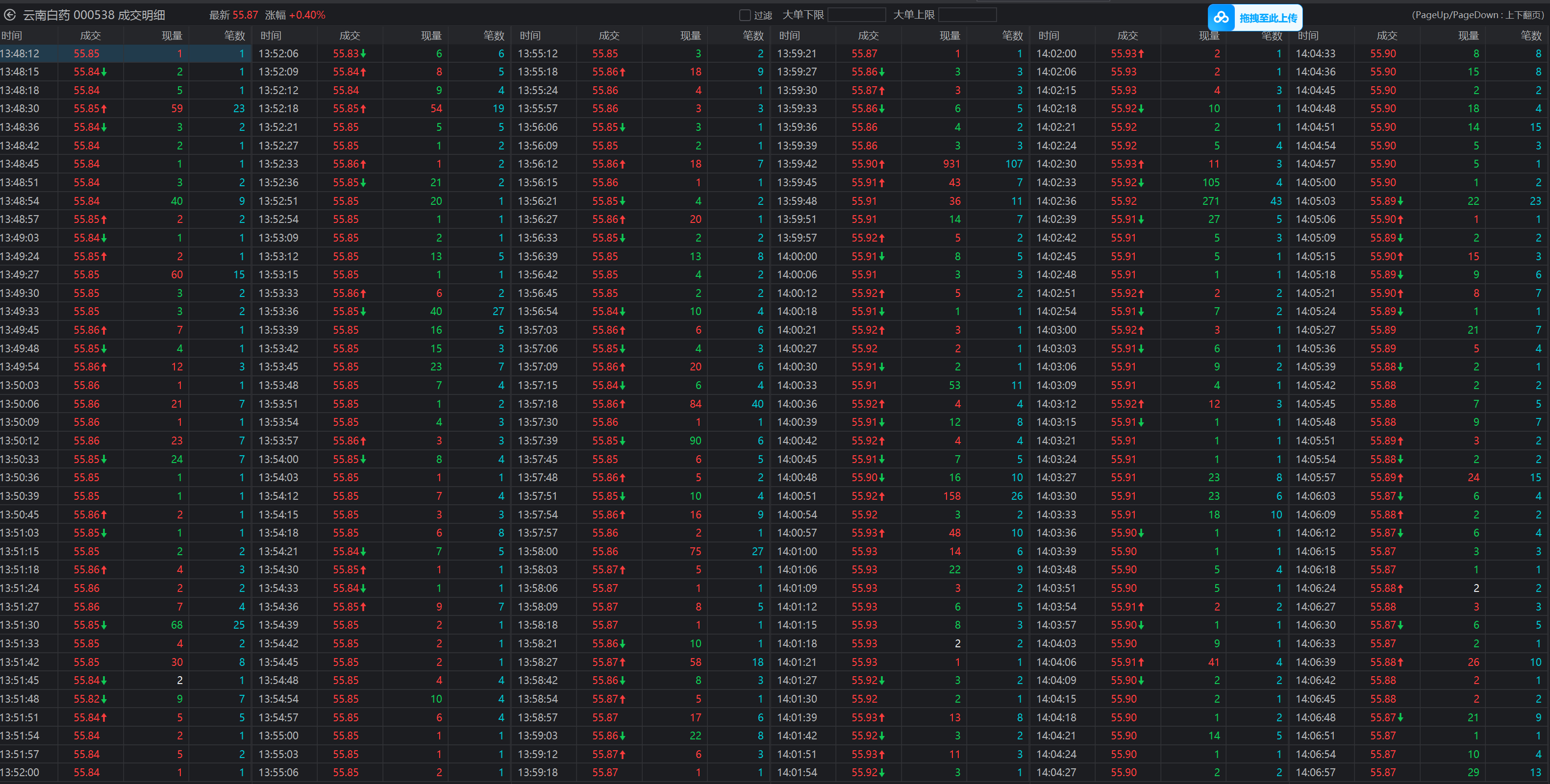Viewport: 1550px width, 784px height.
Task: Click the 大单上限 input field
Action: coord(967,14)
